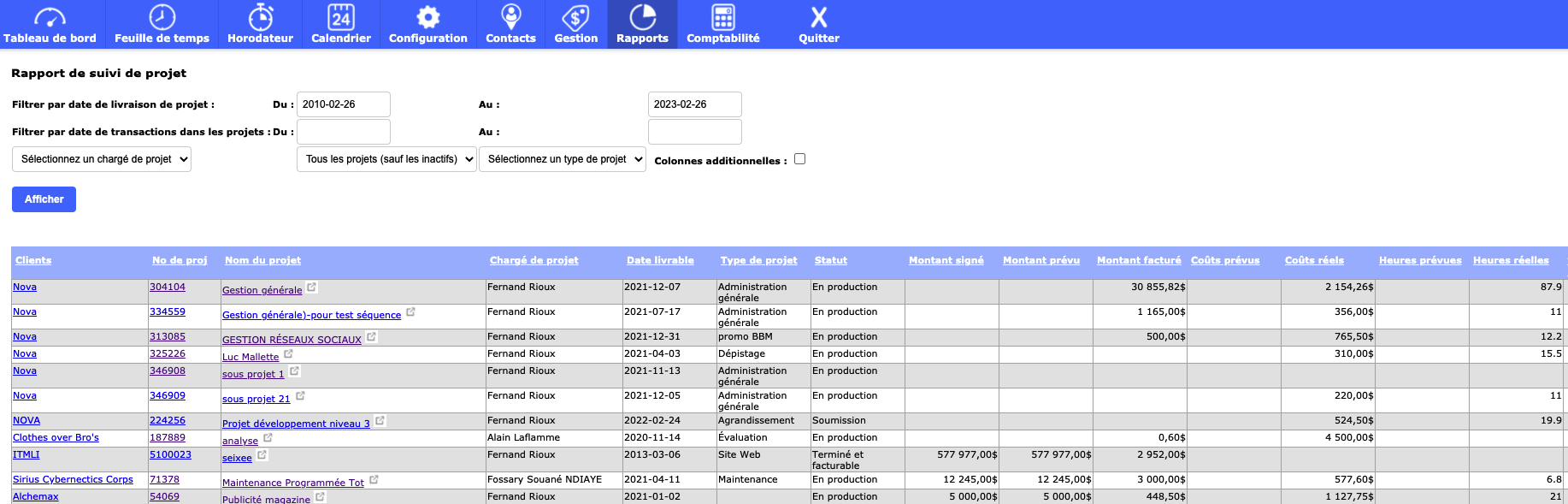Click the Horodateur stopwatch icon
Screen dimensions: 1568x504
pyautogui.click(x=260, y=17)
